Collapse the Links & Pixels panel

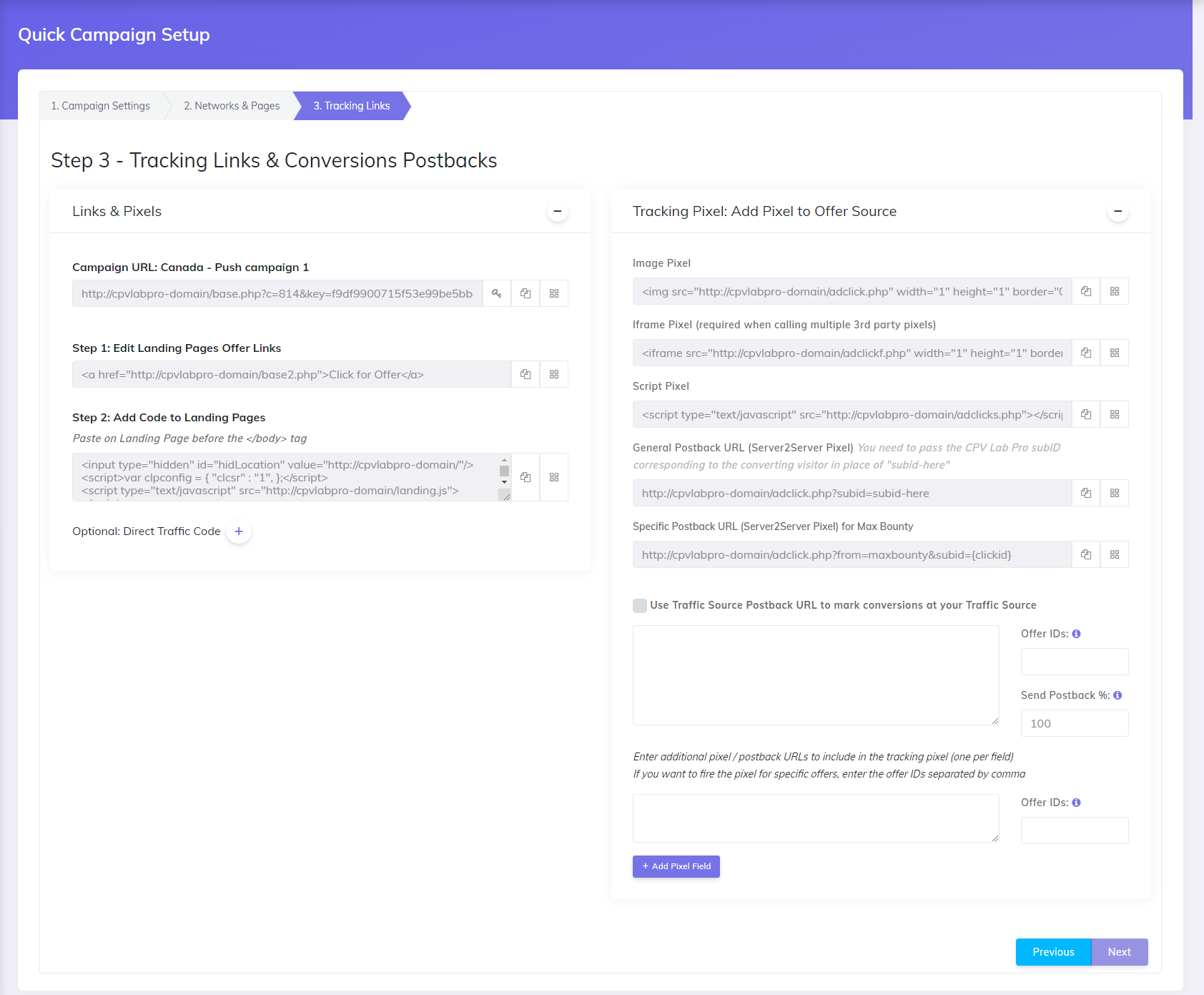557,212
